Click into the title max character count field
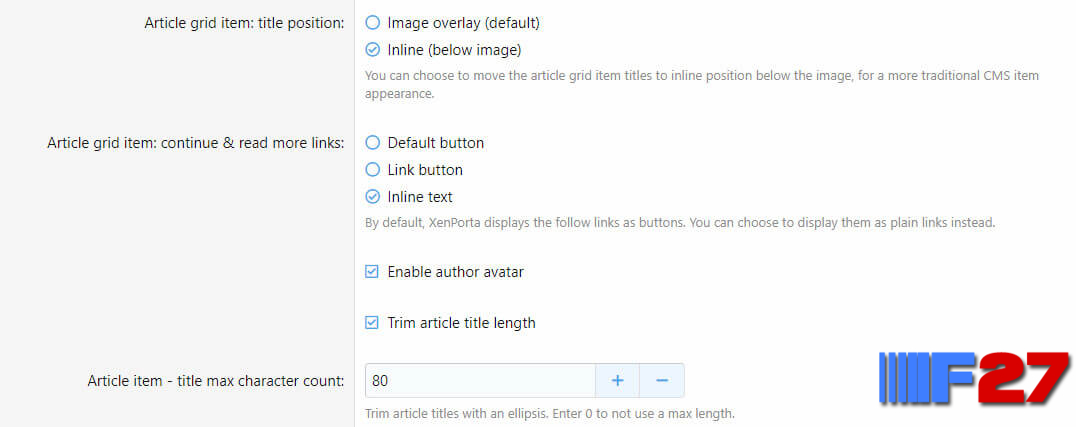 pyautogui.click(x=480, y=380)
